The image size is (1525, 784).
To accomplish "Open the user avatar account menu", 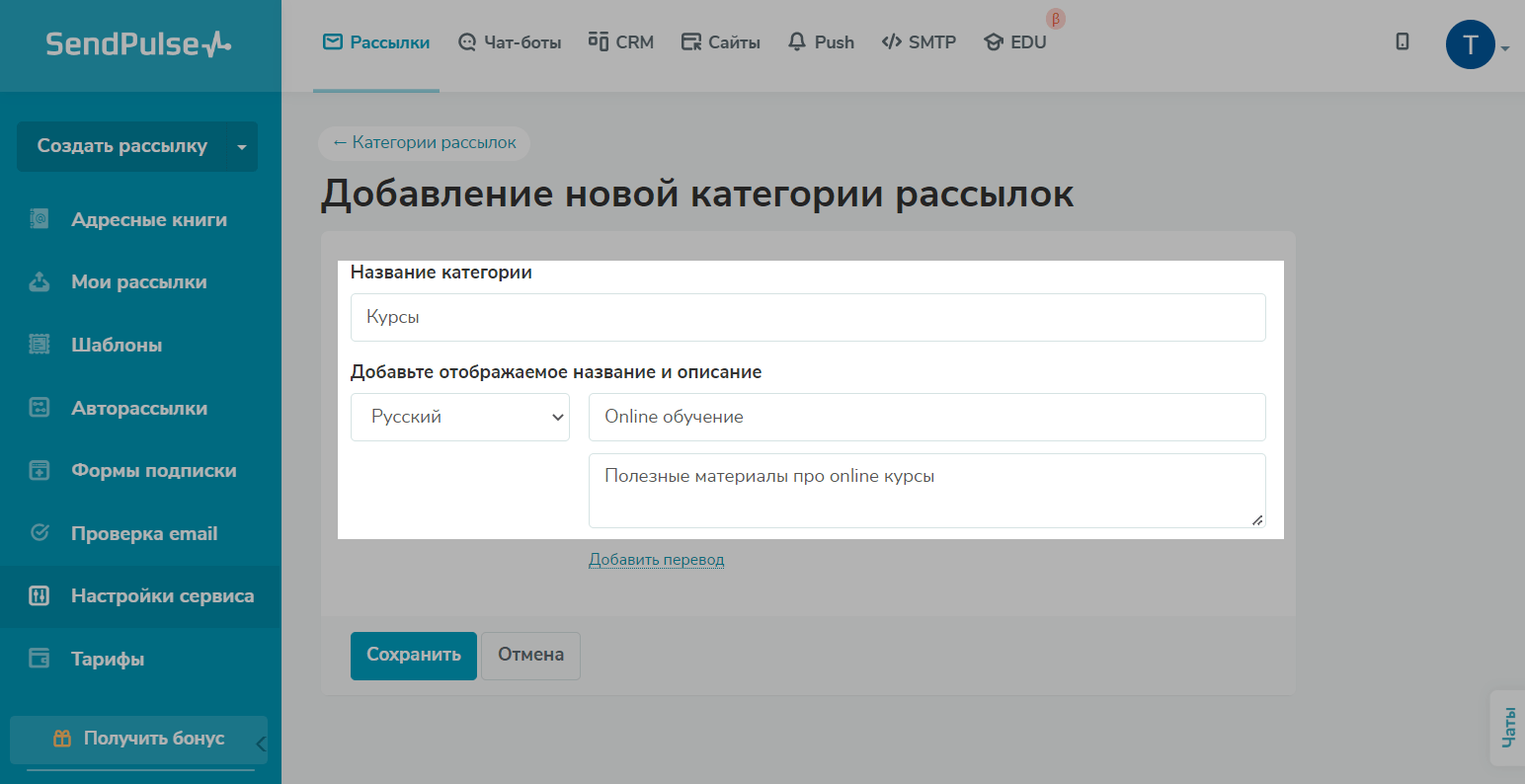I will pyautogui.click(x=1472, y=45).
